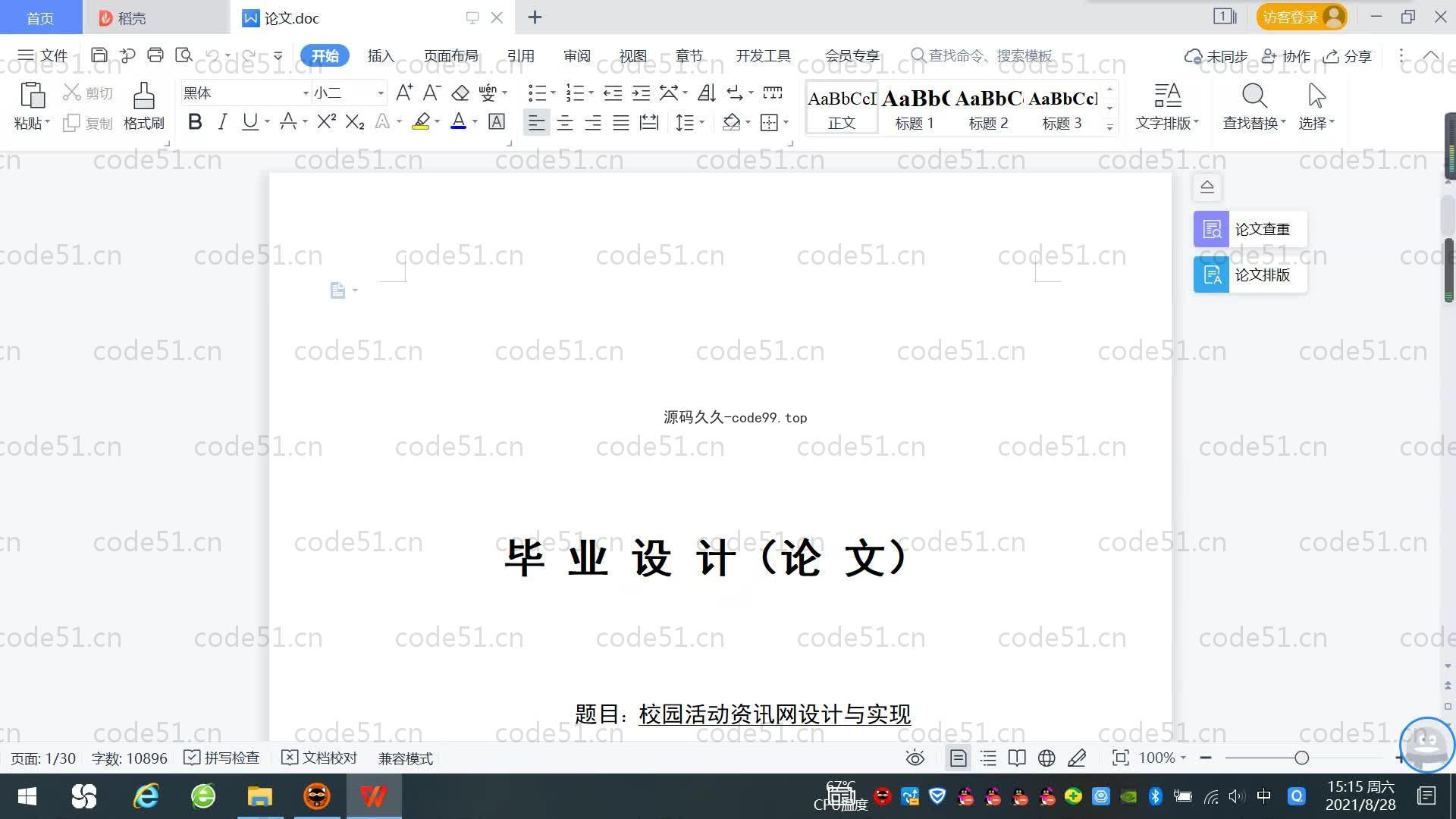Image resolution: width=1456 pixels, height=819 pixels.
Task: Click the font color button
Action: 458,122
